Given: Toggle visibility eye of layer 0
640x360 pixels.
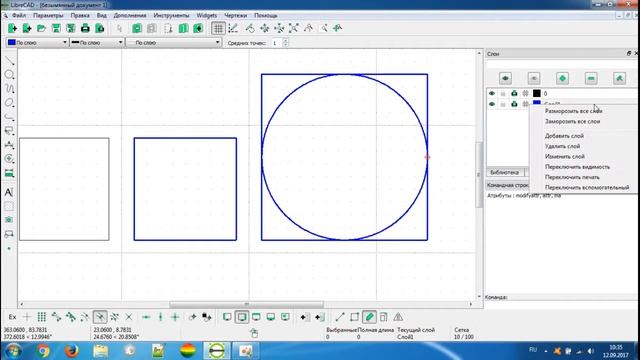Looking at the screenshot, I should [491, 93].
